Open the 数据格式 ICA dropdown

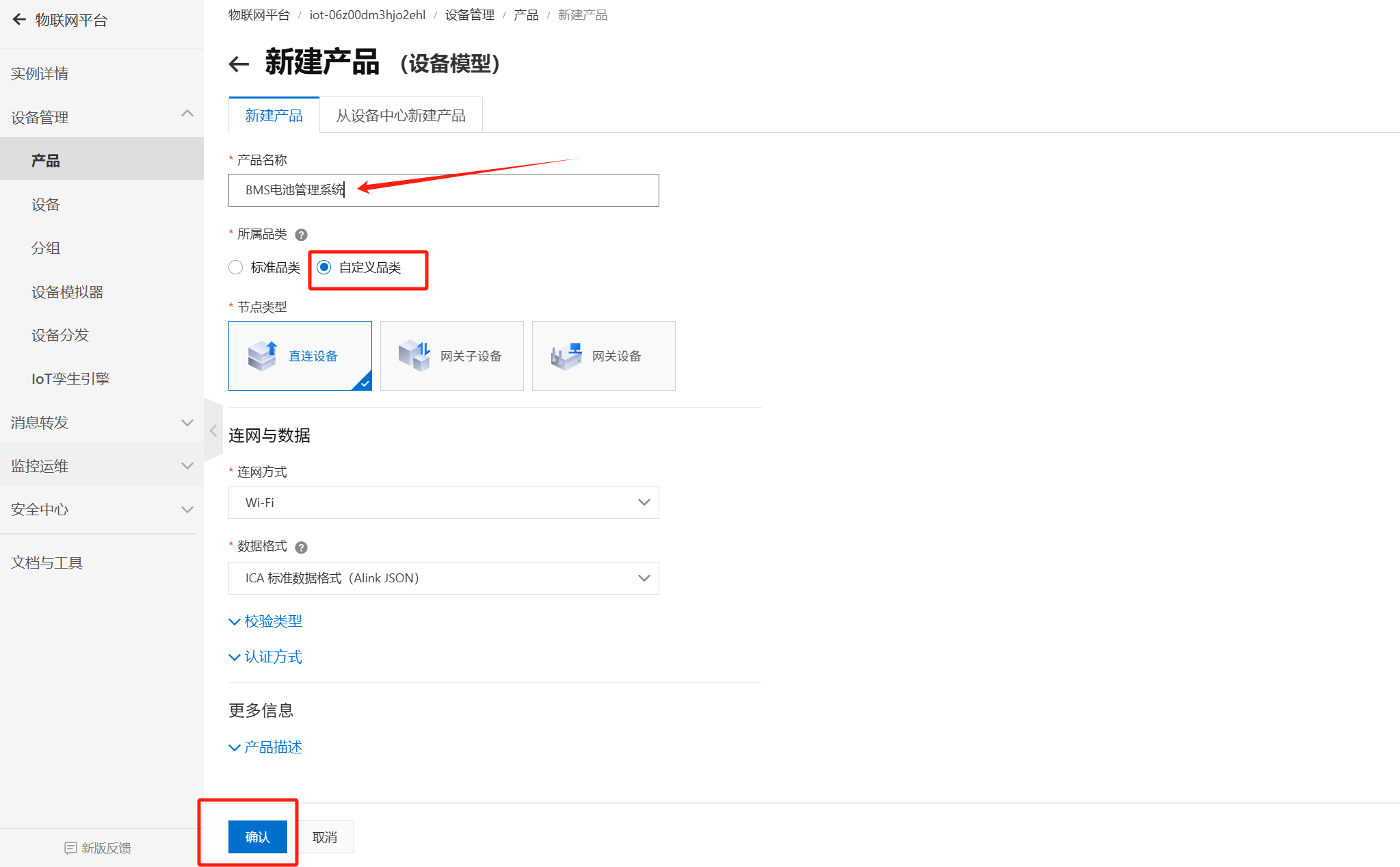pyautogui.click(x=443, y=578)
